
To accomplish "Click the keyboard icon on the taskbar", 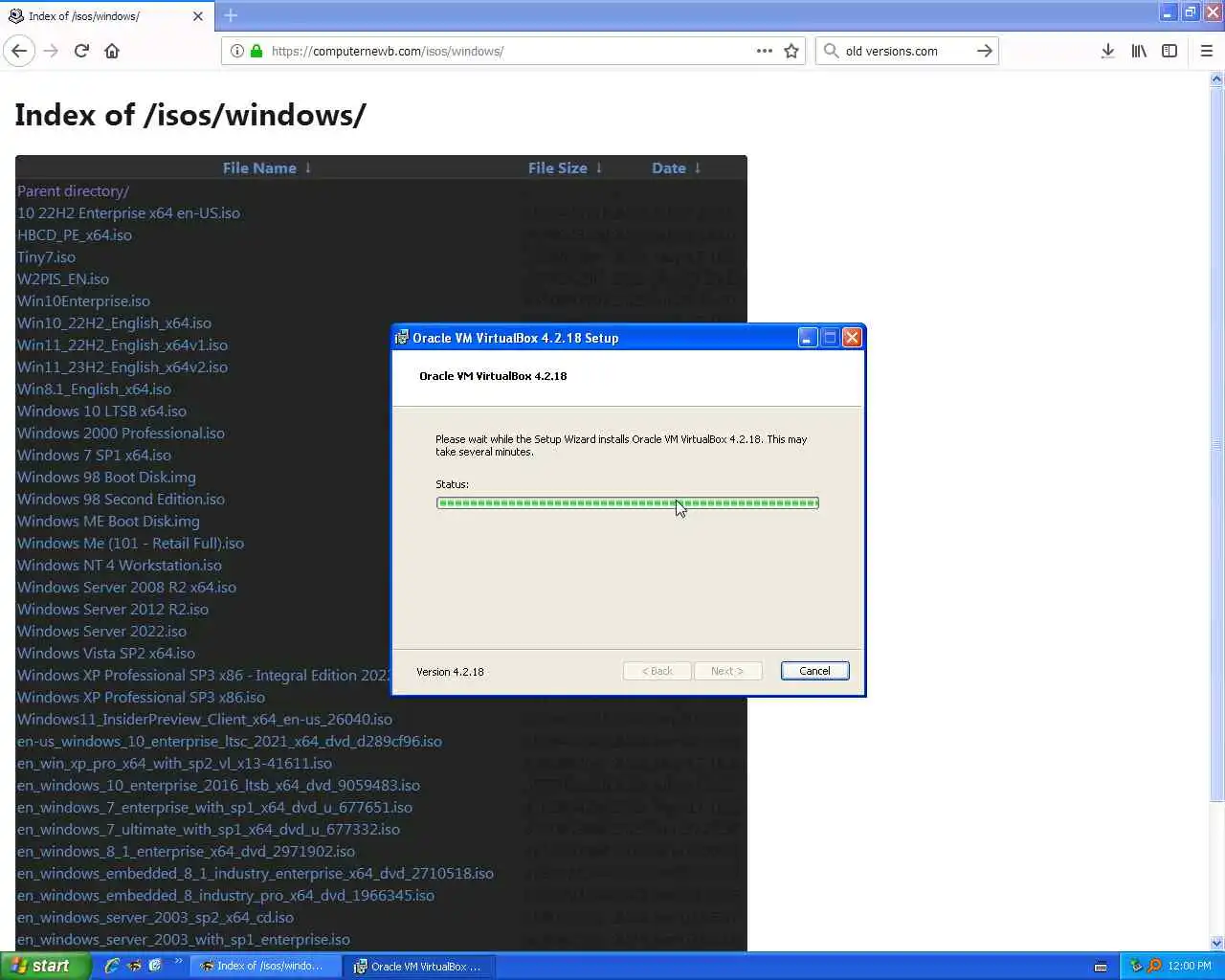I will (1101, 967).
